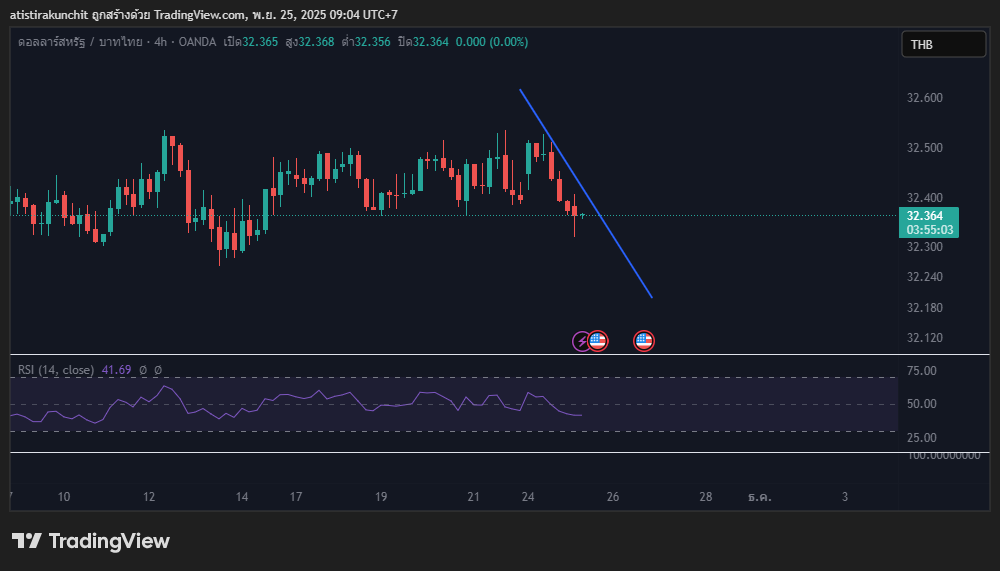Screen dimensions: 1000x571
Task: Click the TradingView logo
Action: pos(91,541)
